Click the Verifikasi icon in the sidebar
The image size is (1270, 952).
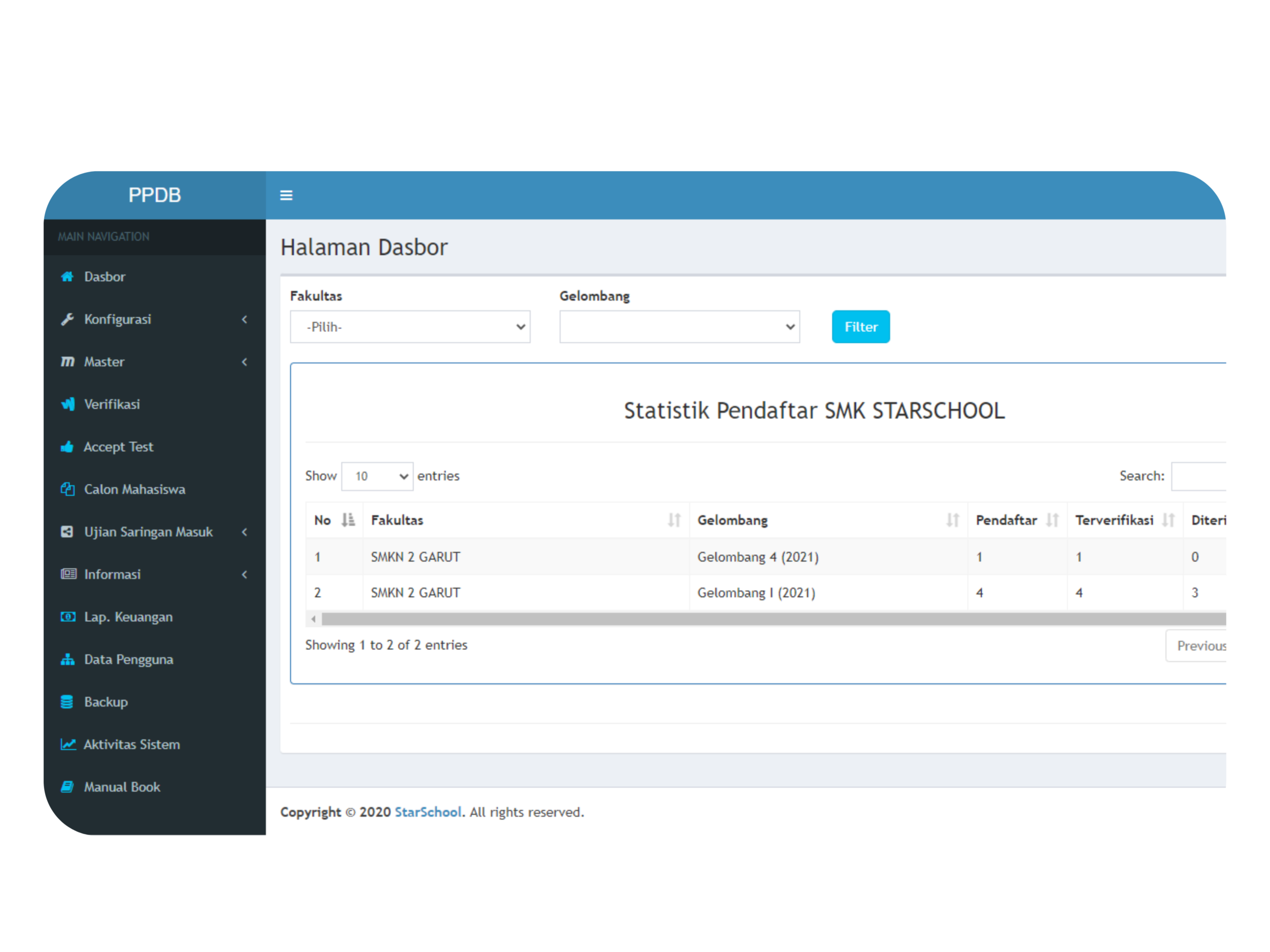[67, 404]
